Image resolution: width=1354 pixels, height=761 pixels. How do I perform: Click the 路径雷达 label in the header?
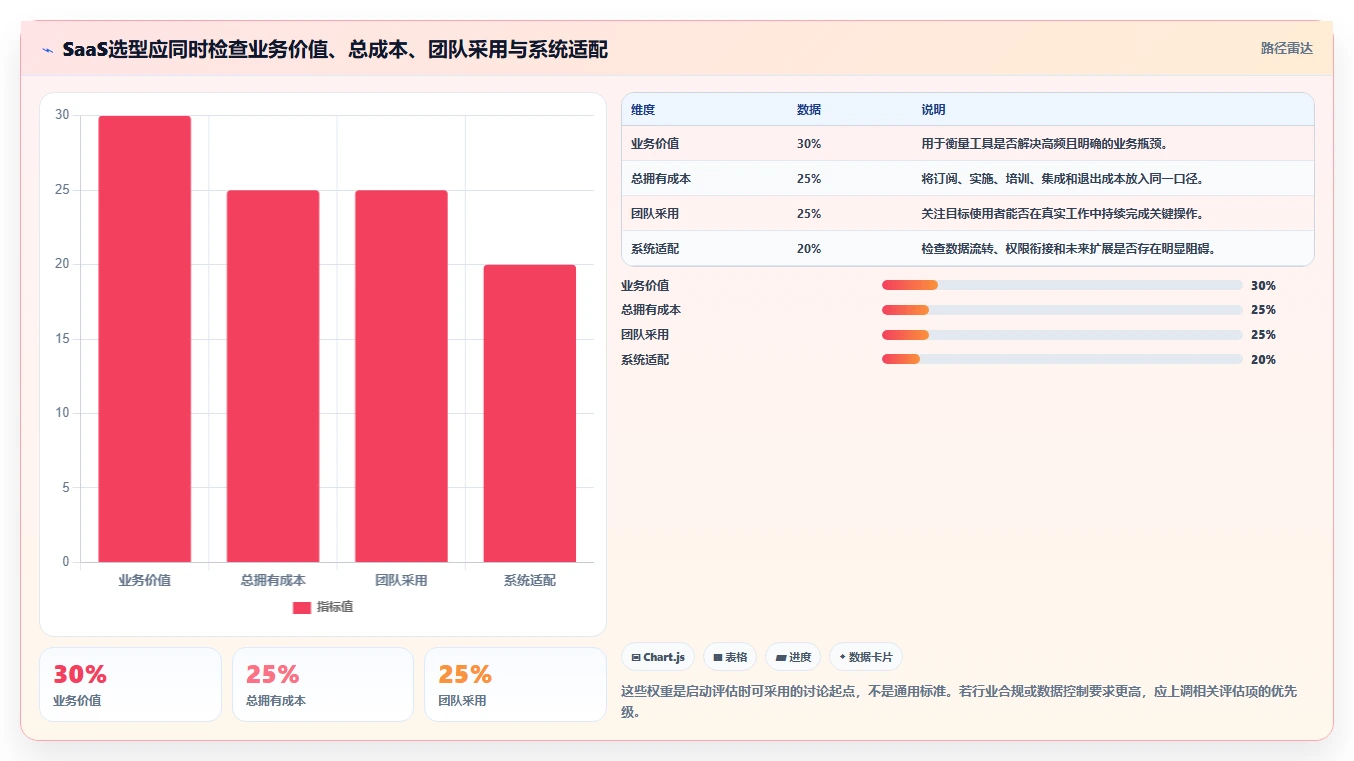coord(1286,48)
